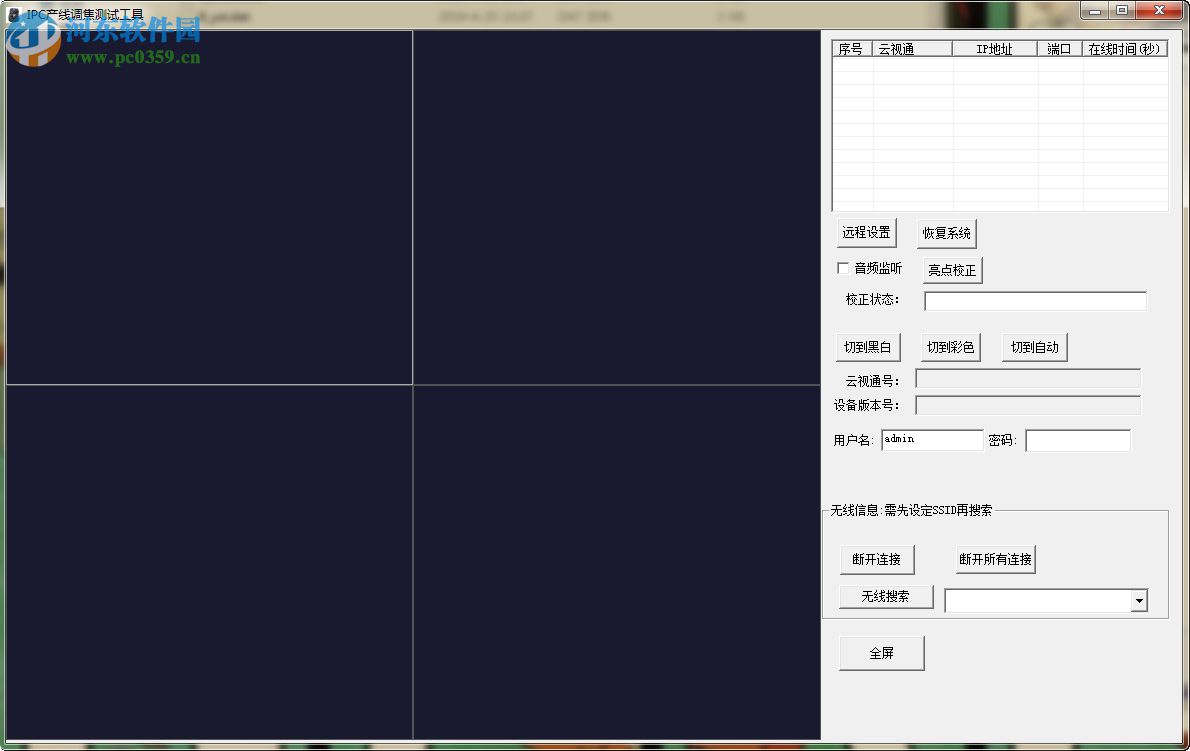Click the admin username input field
This screenshot has width=1190, height=751.
931,439
